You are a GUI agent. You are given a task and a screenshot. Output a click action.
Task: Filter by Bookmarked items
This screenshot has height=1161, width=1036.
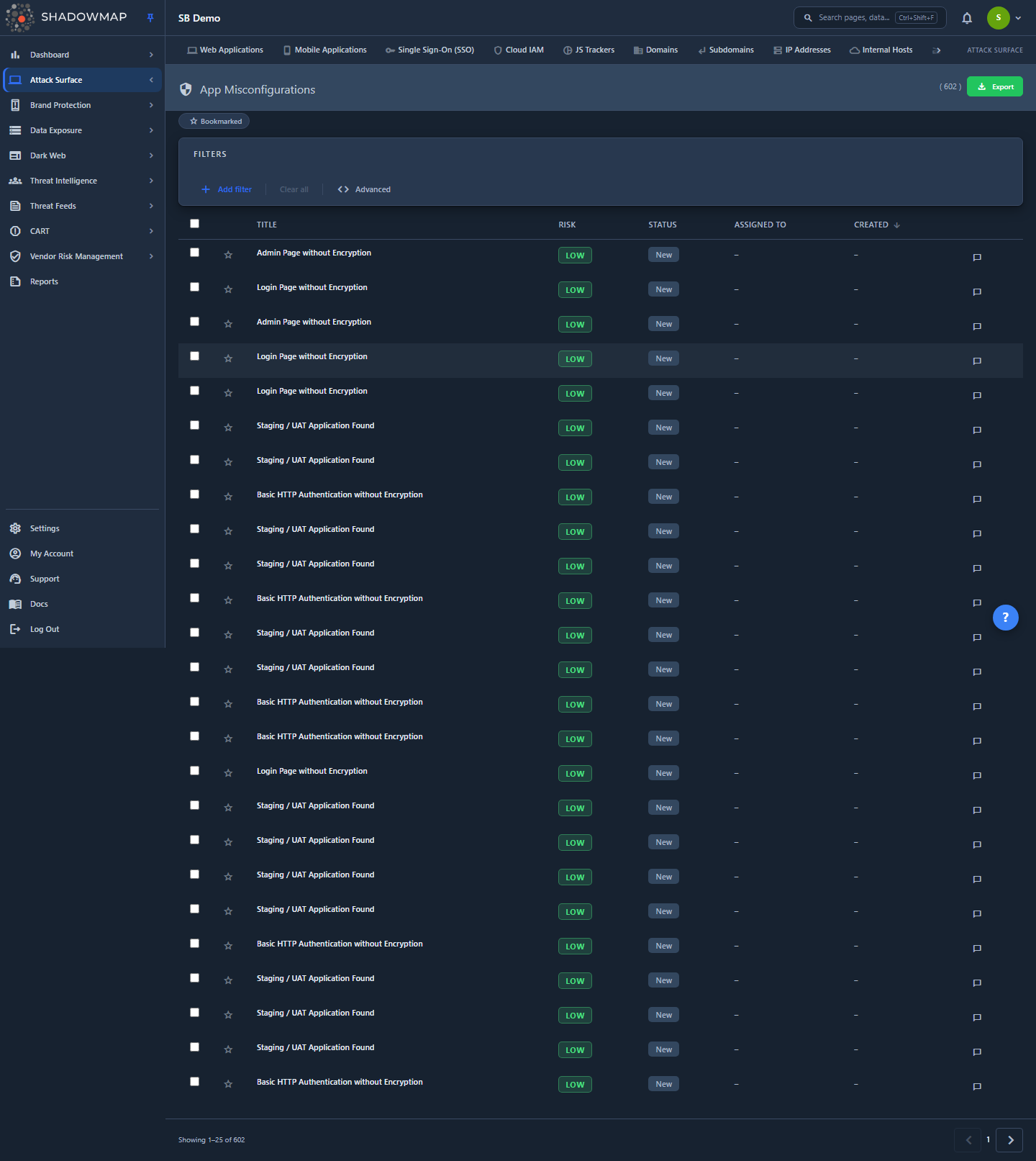[x=214, y=121]
